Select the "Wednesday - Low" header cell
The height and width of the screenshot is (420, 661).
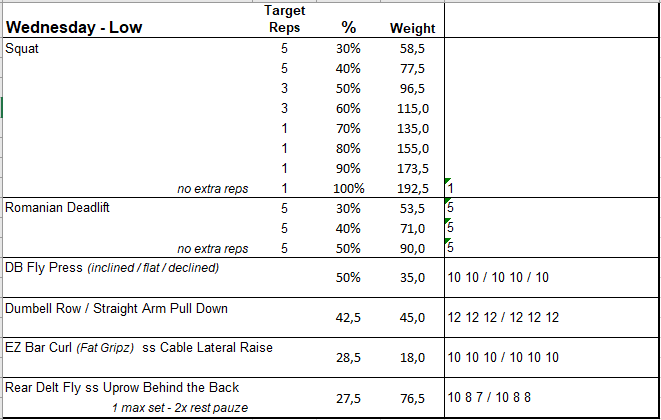[x=74, y=28]
